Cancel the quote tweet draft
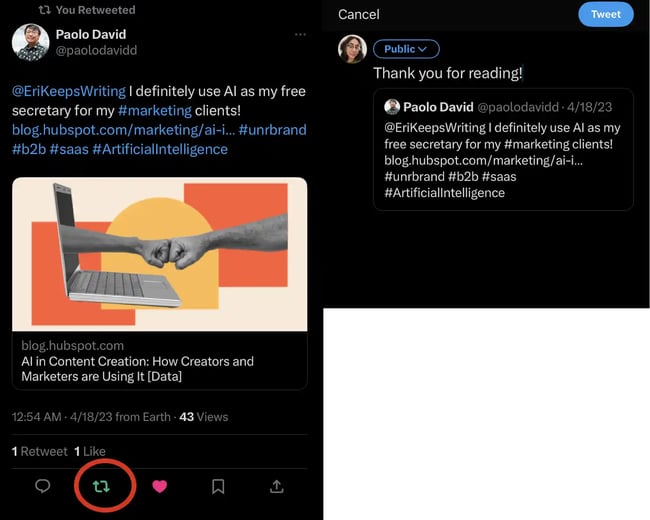The image size is (650, 520). [x=359, y=14]
